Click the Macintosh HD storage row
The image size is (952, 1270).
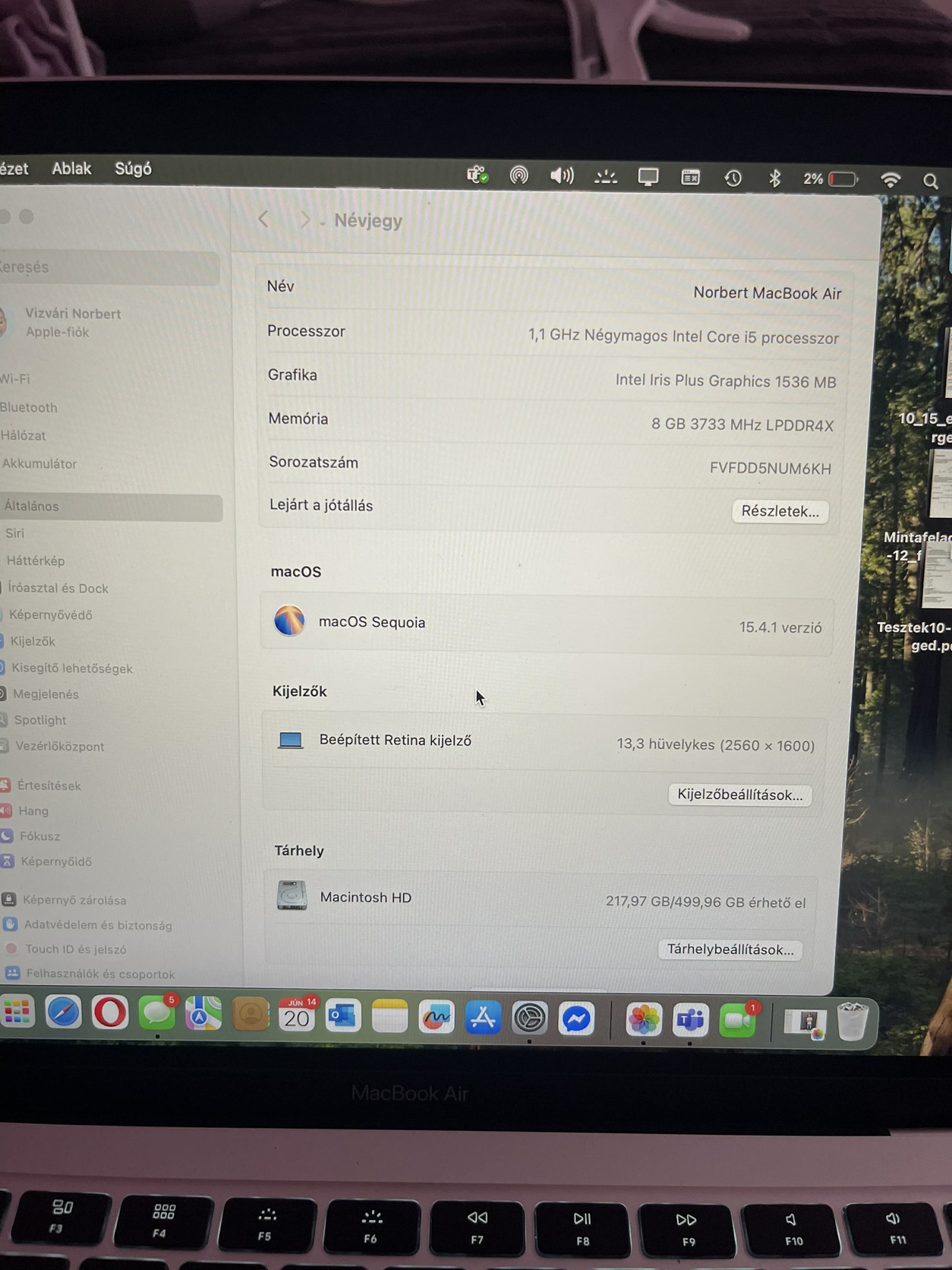pyautogui.click(x=541, y=899)
